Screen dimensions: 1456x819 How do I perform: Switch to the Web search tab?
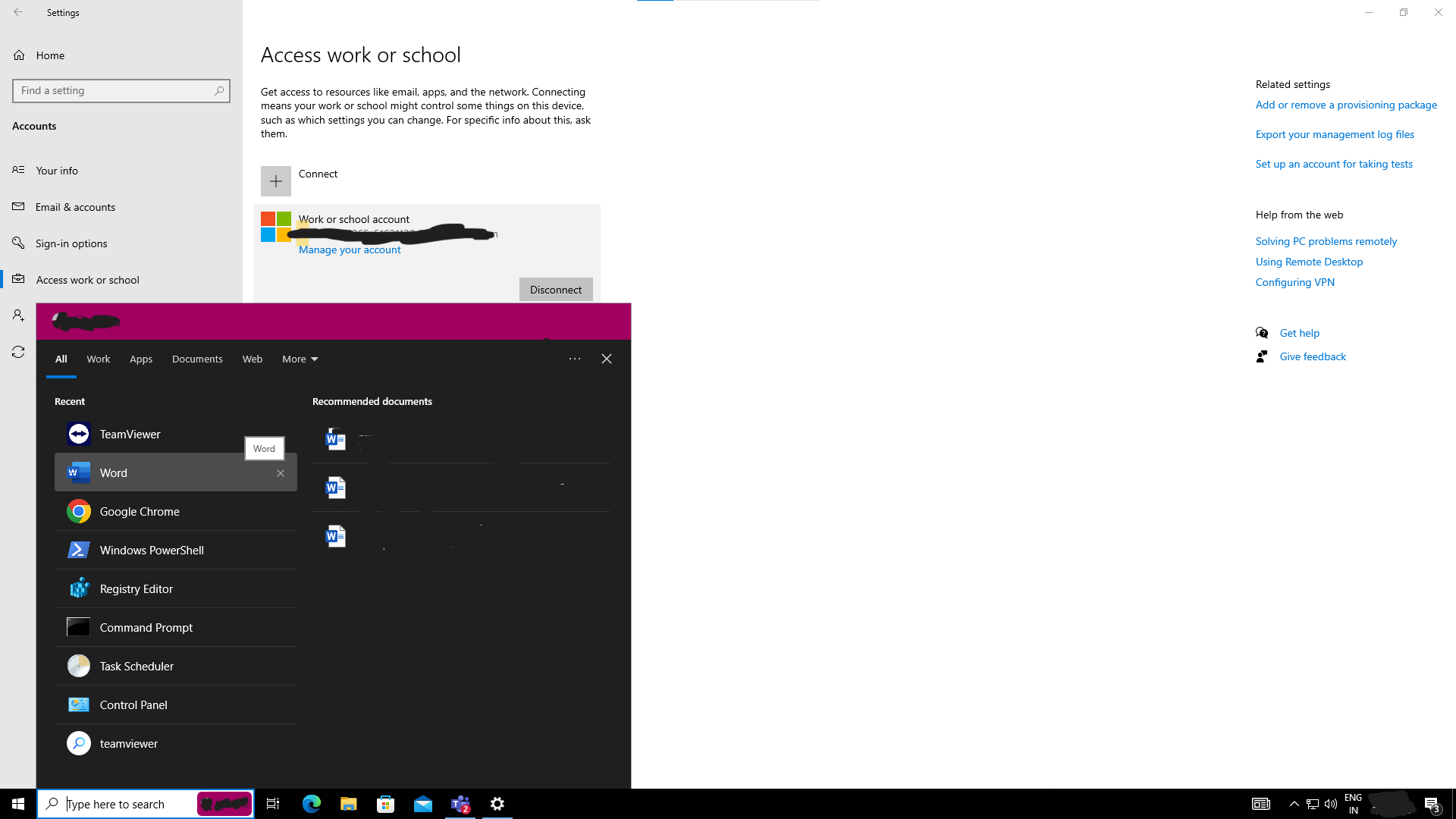coord(253,359)
